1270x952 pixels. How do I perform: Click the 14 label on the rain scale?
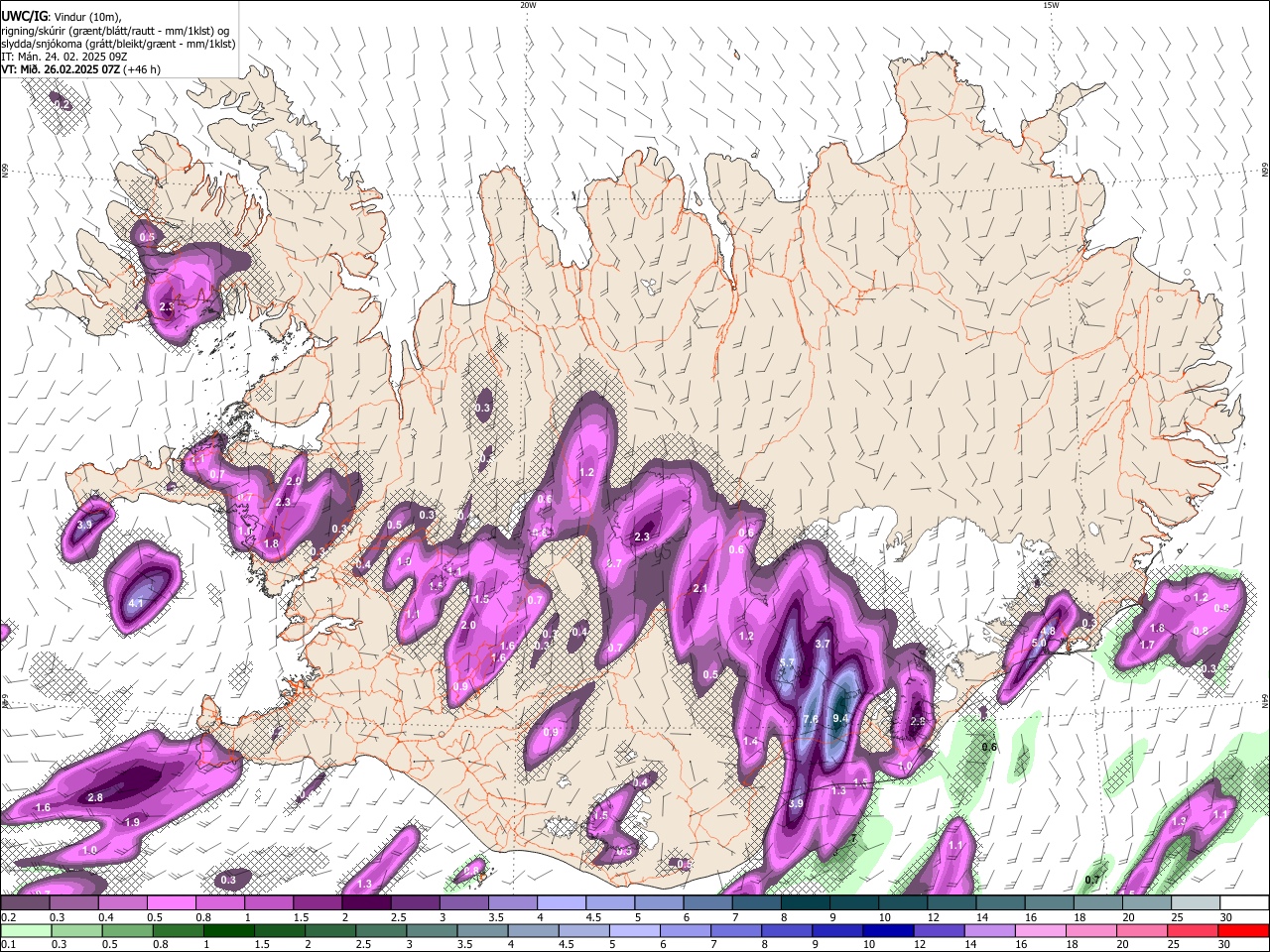970,944
